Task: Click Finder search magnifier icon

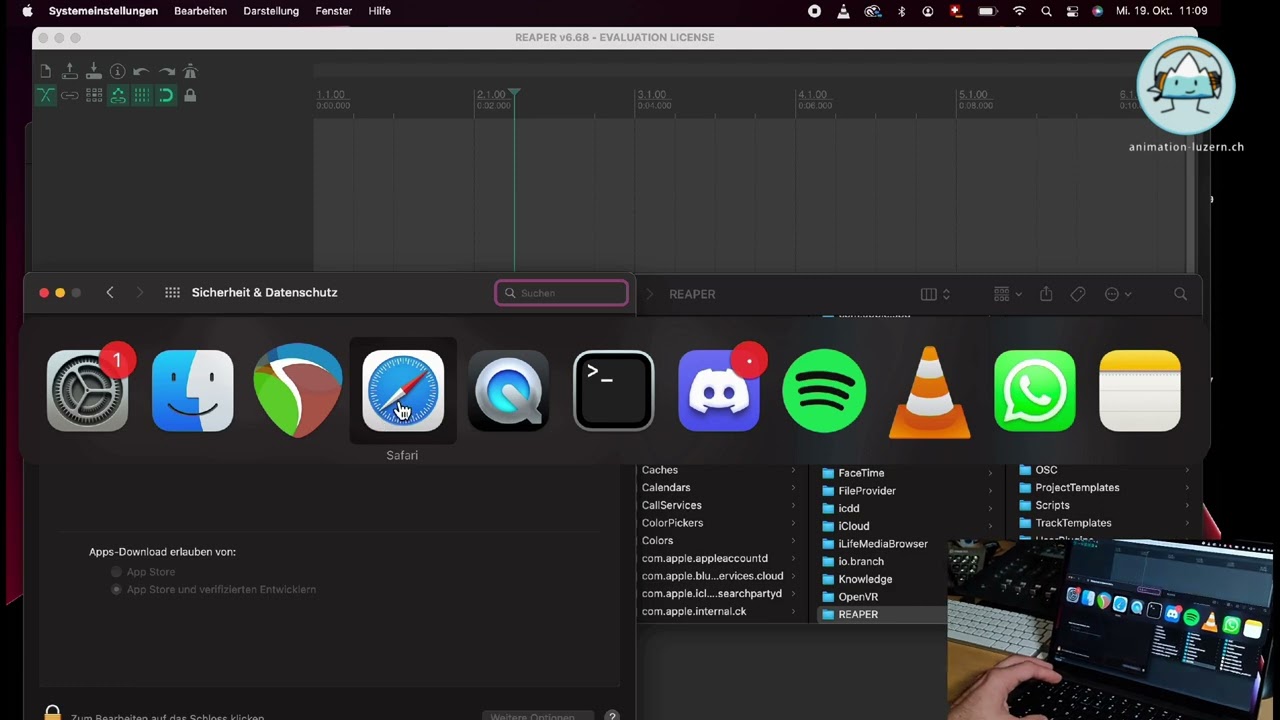Action: click(x=1180, y=294)
